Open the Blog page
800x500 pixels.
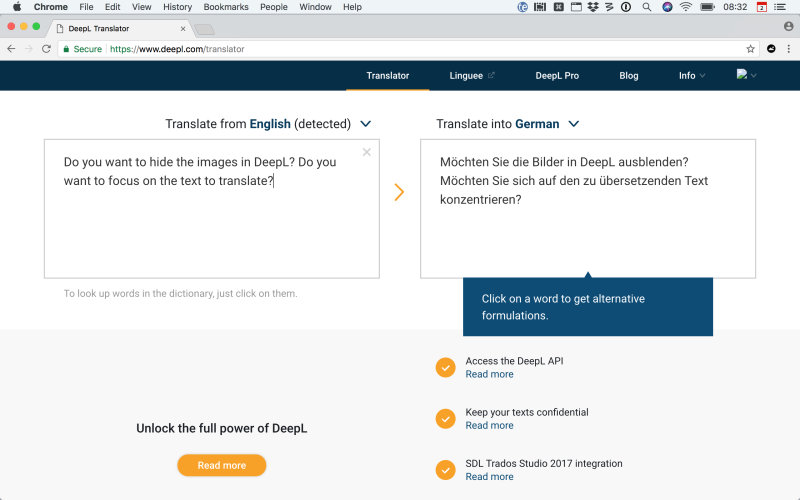[629, 76]
